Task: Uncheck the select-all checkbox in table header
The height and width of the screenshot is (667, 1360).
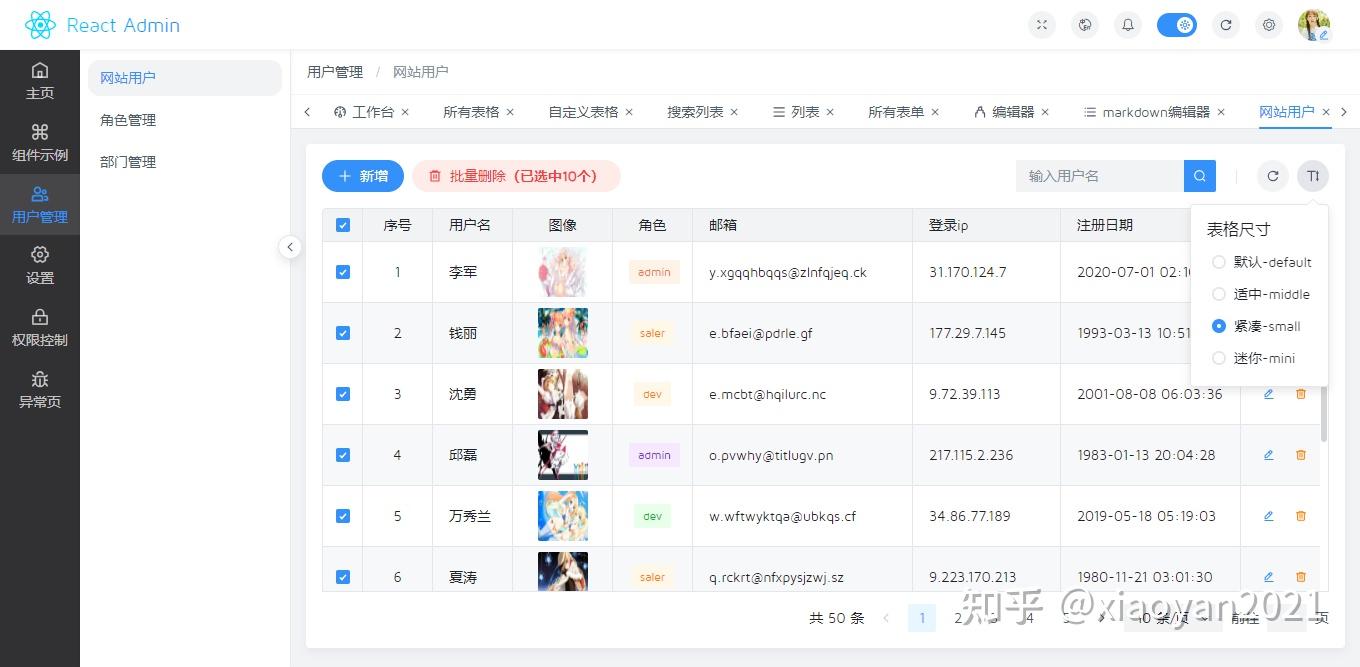Action: (x=342, y=225)
